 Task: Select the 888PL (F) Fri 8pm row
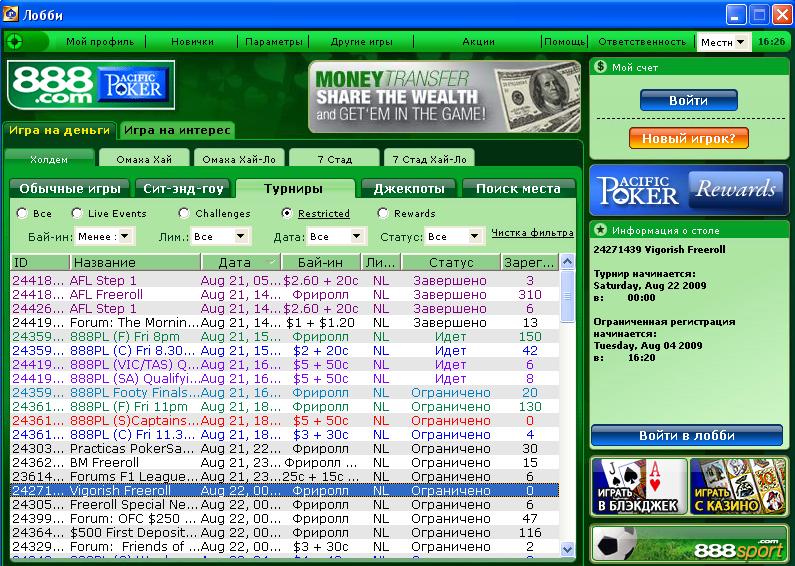click(x=285, y=337)
